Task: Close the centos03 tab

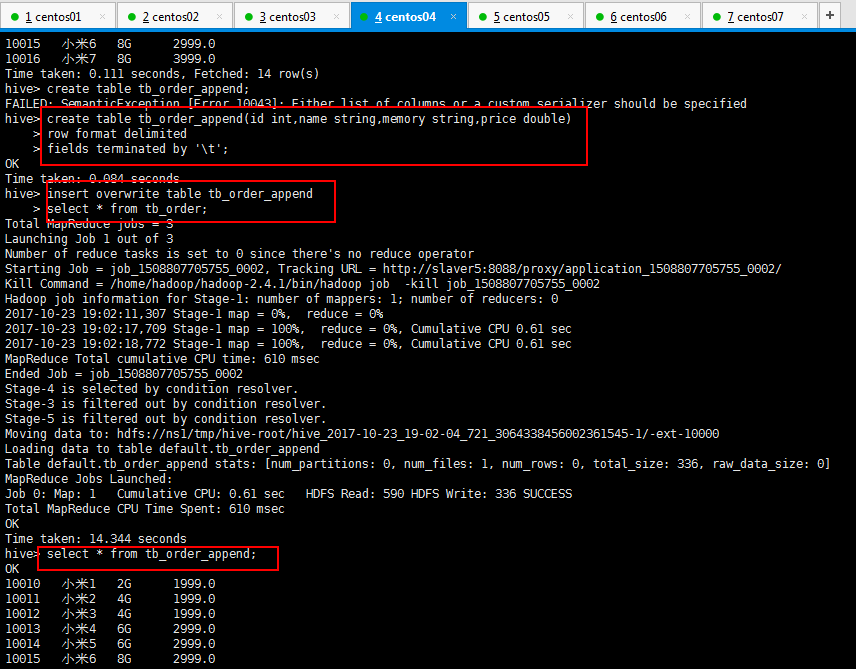Action: coord(336,17)
